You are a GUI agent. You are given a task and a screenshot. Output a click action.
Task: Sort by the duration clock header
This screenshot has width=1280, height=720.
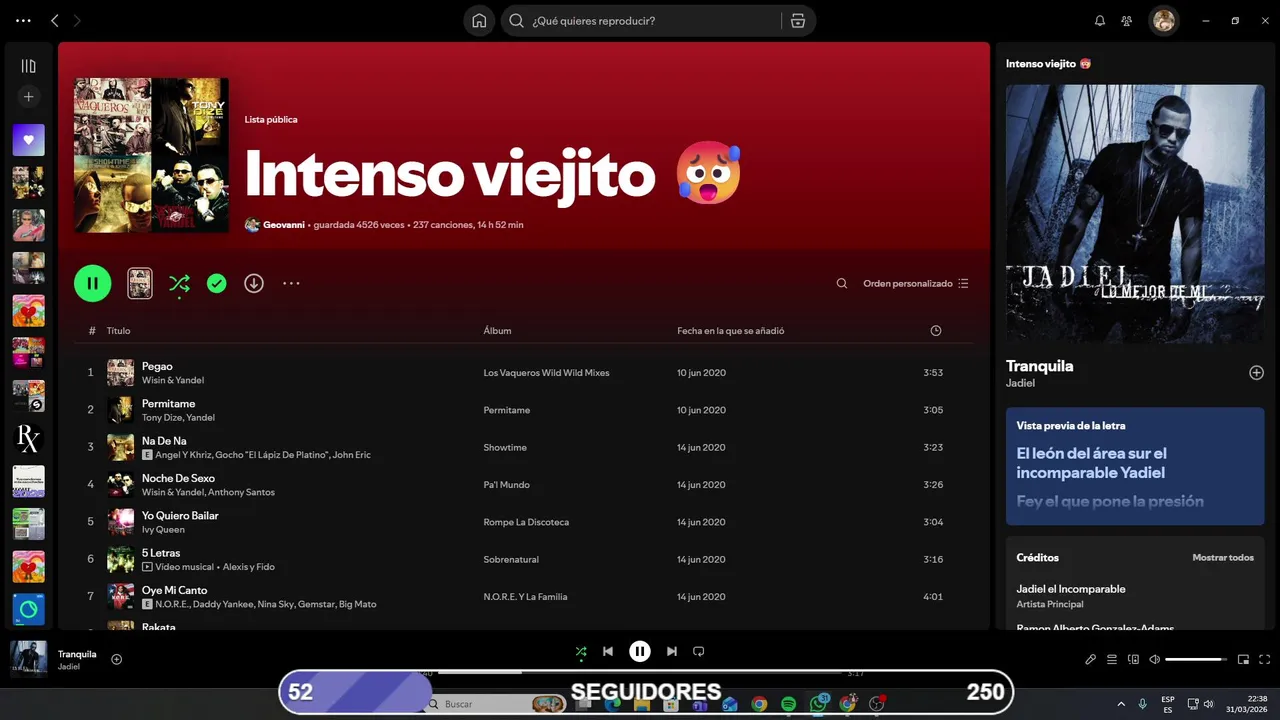936,331
